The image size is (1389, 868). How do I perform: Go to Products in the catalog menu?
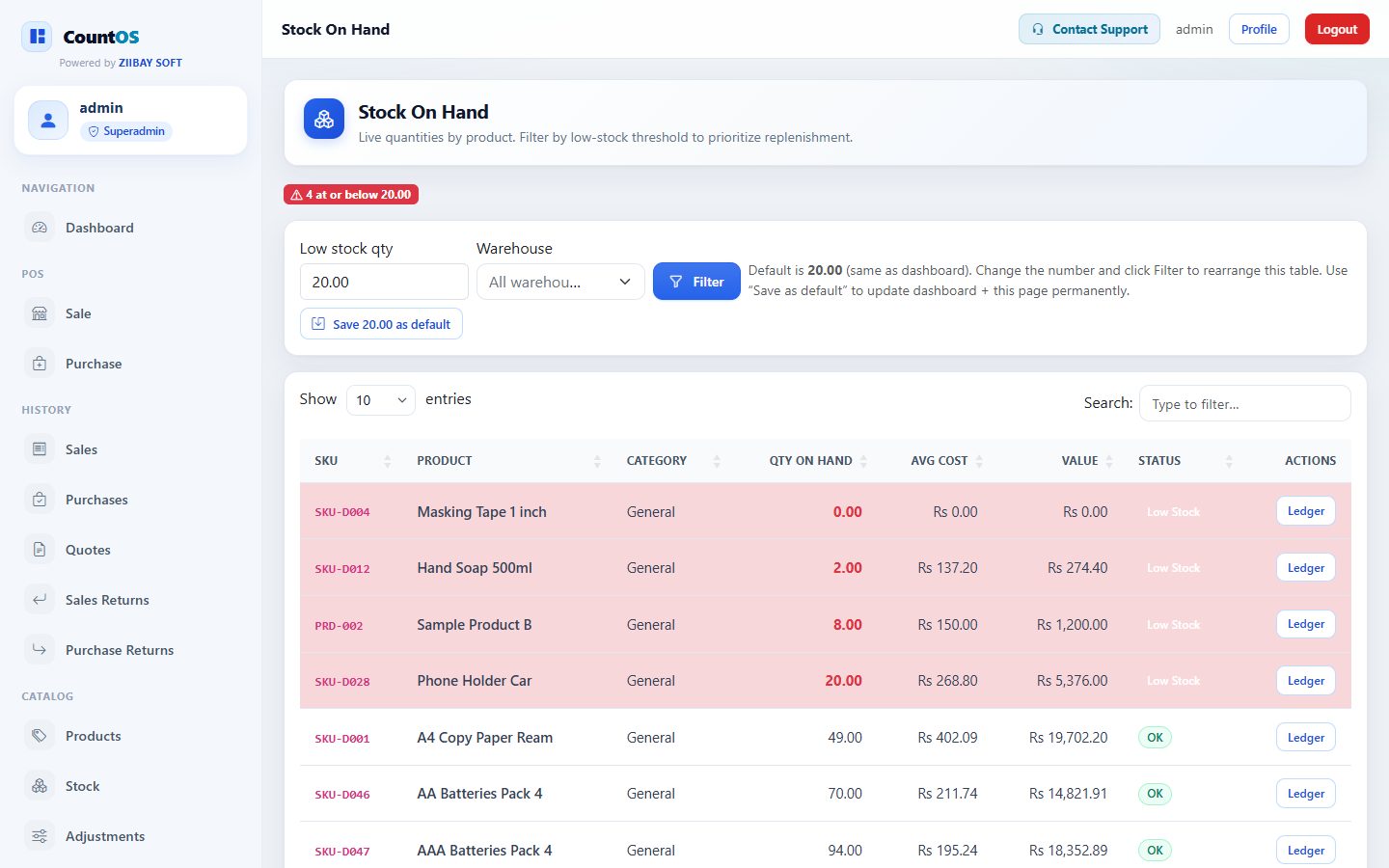130,736
